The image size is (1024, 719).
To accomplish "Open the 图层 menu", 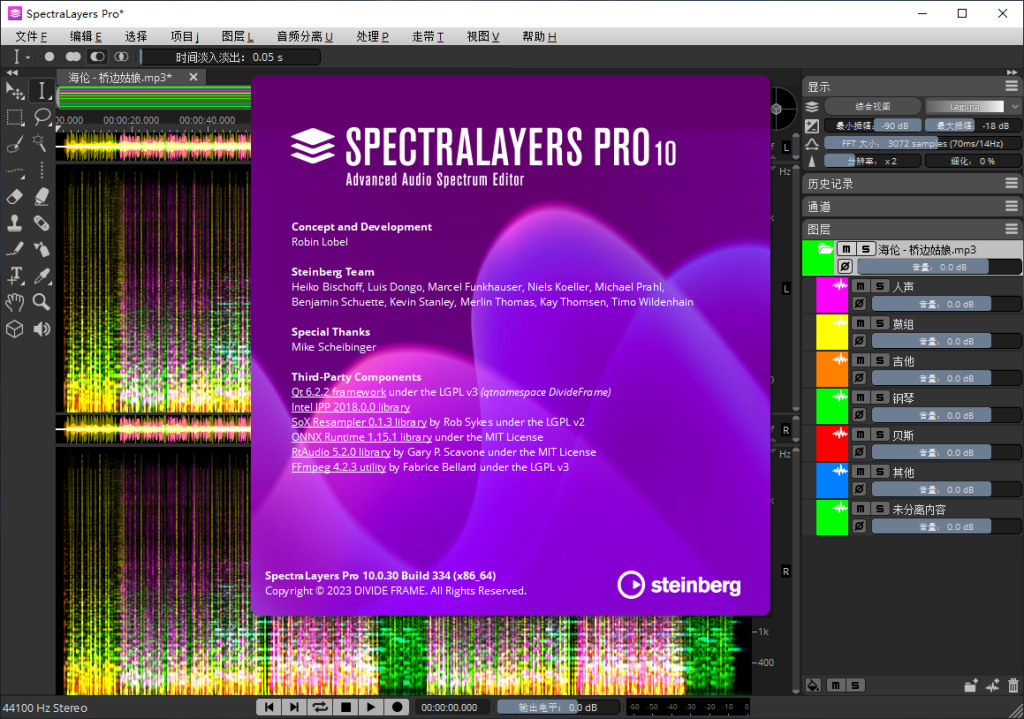I will [x=237, y=37].
